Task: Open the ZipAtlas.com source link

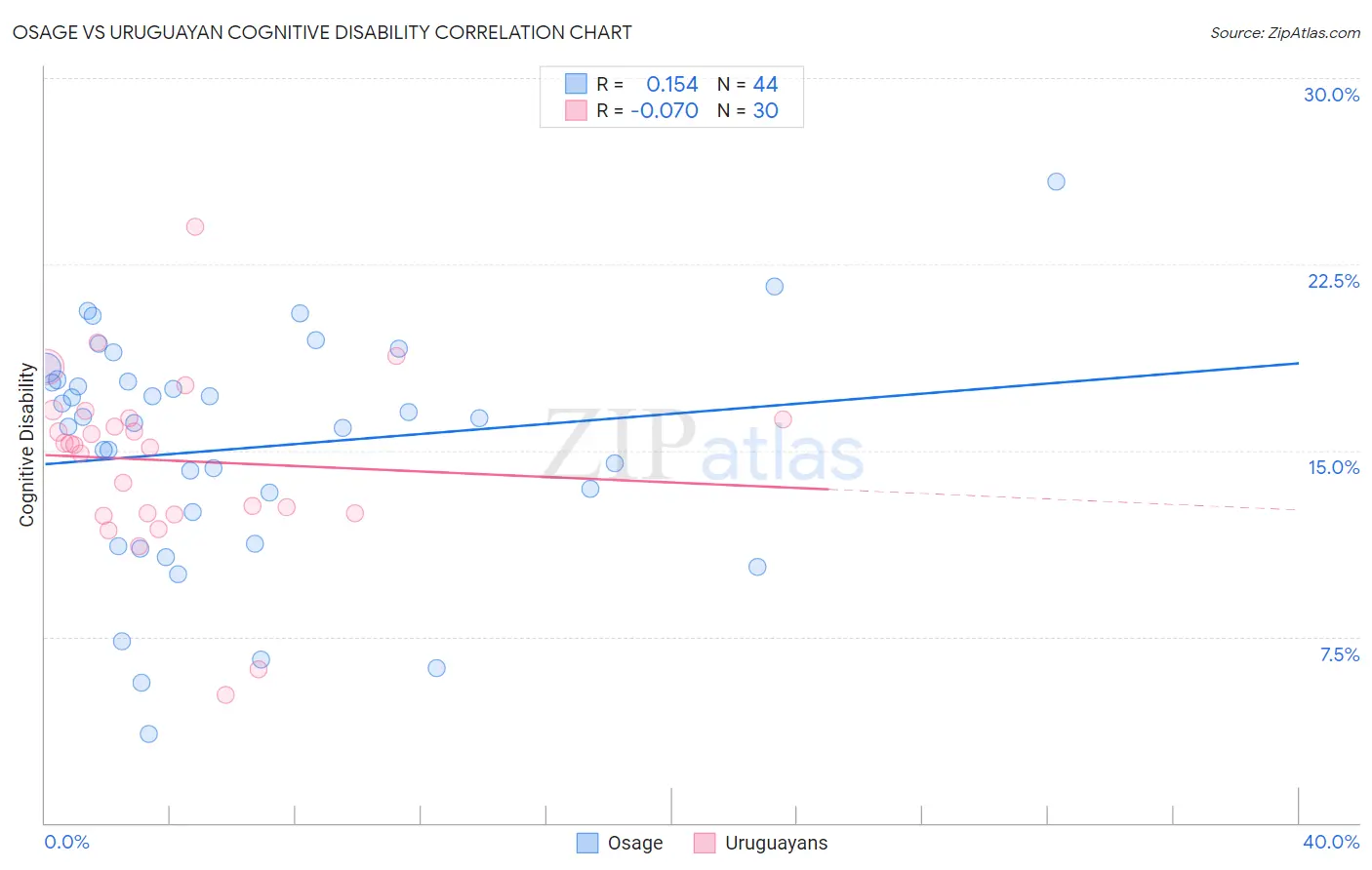Action: [1285, 32]
